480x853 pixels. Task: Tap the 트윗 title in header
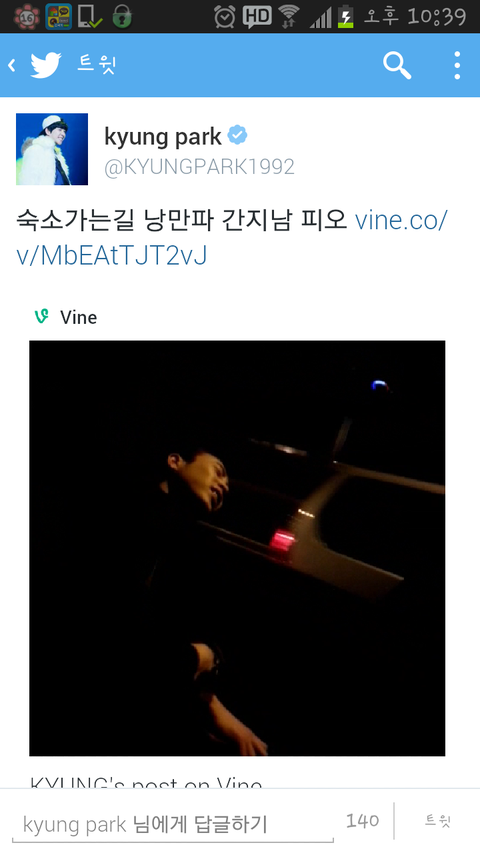click(x=96, y=65)
